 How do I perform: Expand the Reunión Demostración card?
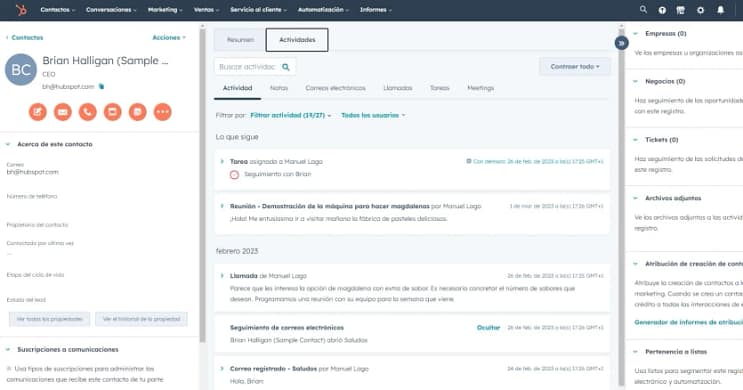coord(222,206)
